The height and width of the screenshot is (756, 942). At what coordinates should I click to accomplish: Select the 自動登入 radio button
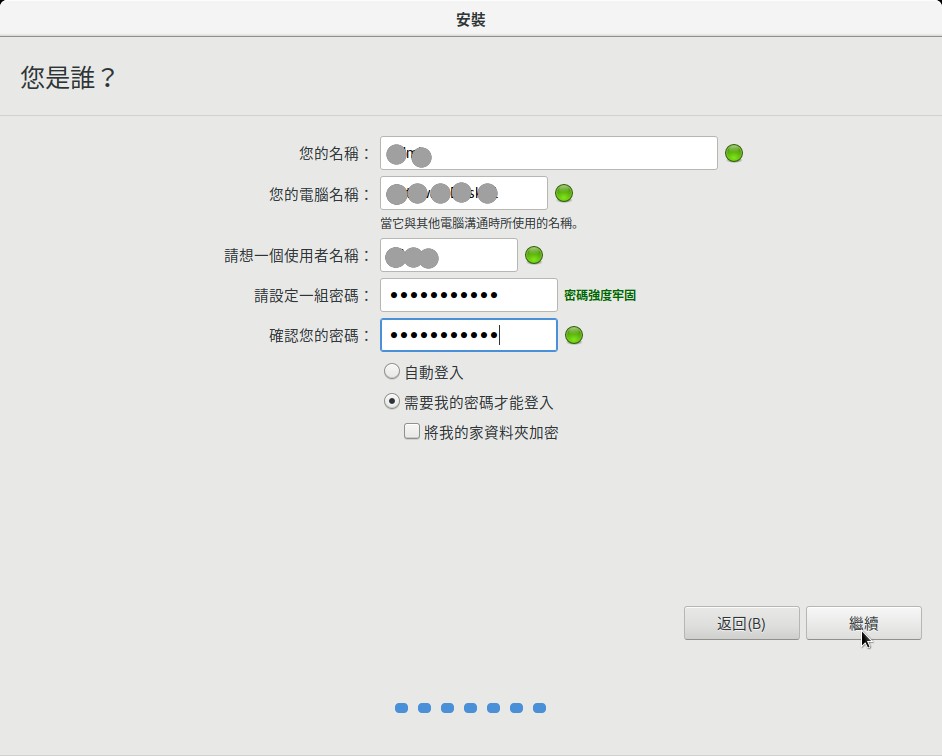392,372
